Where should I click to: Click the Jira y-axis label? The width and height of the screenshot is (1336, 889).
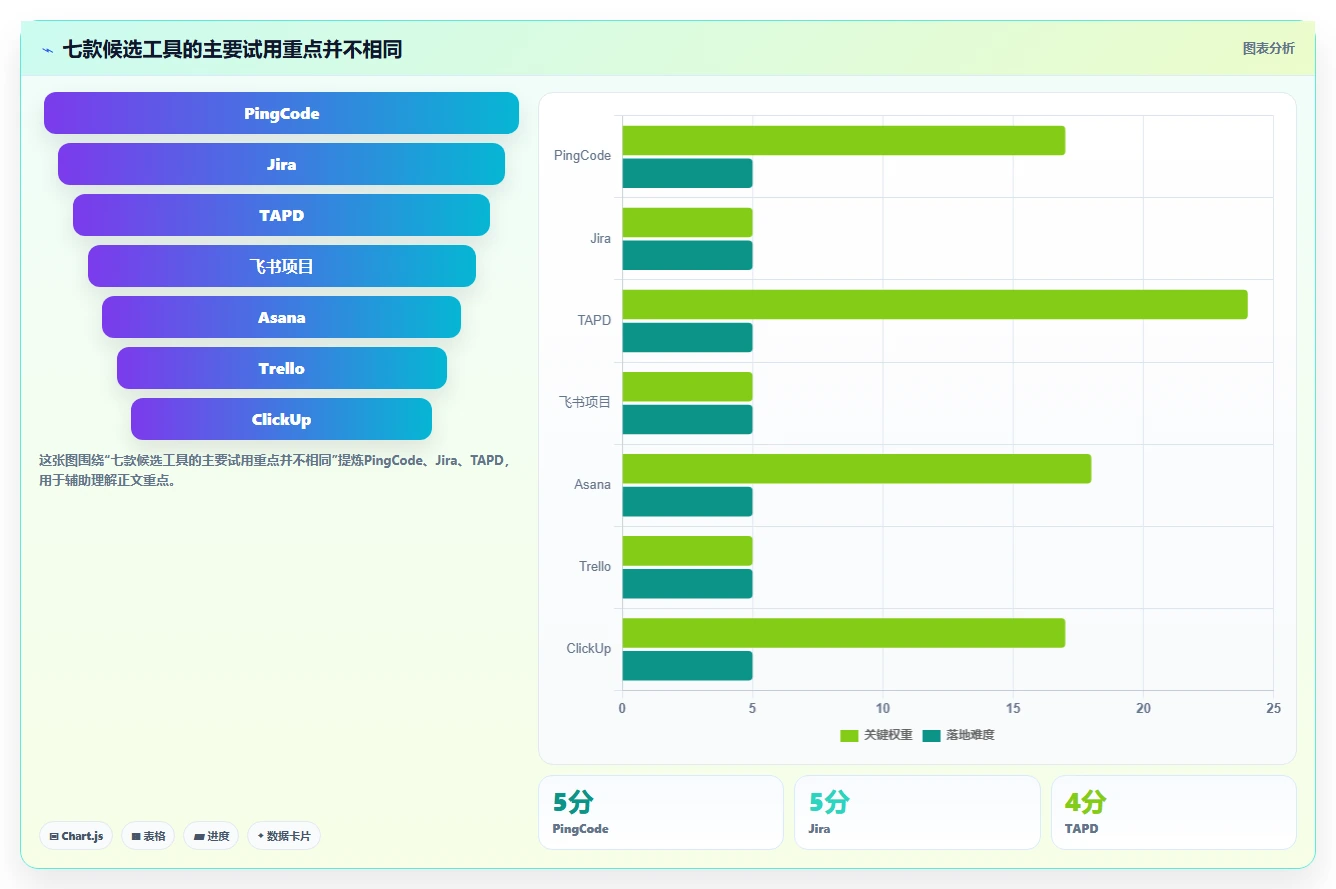pyautogui.click(x=600, y=238)
